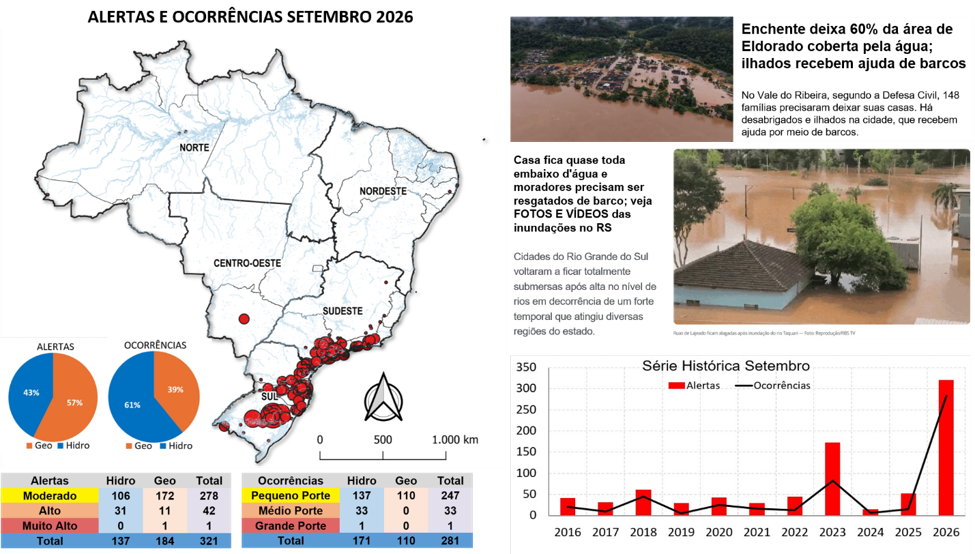Click the 'Cidades do Rio Grande do Sul' paragraph
Screen dimensions: 975x554
(x=585, y=293)
